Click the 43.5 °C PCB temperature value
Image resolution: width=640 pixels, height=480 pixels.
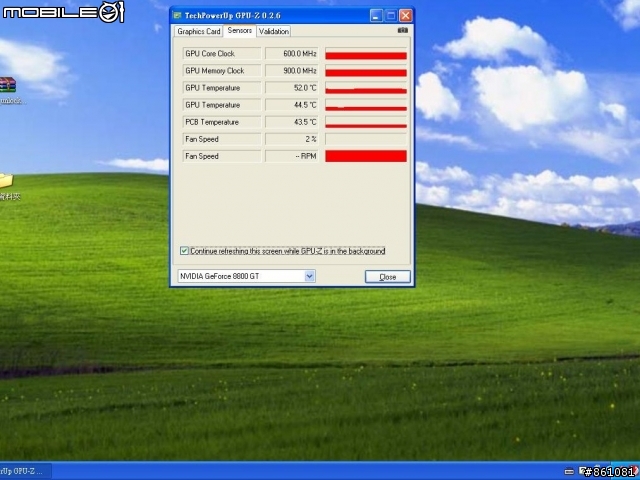(291, 122)
